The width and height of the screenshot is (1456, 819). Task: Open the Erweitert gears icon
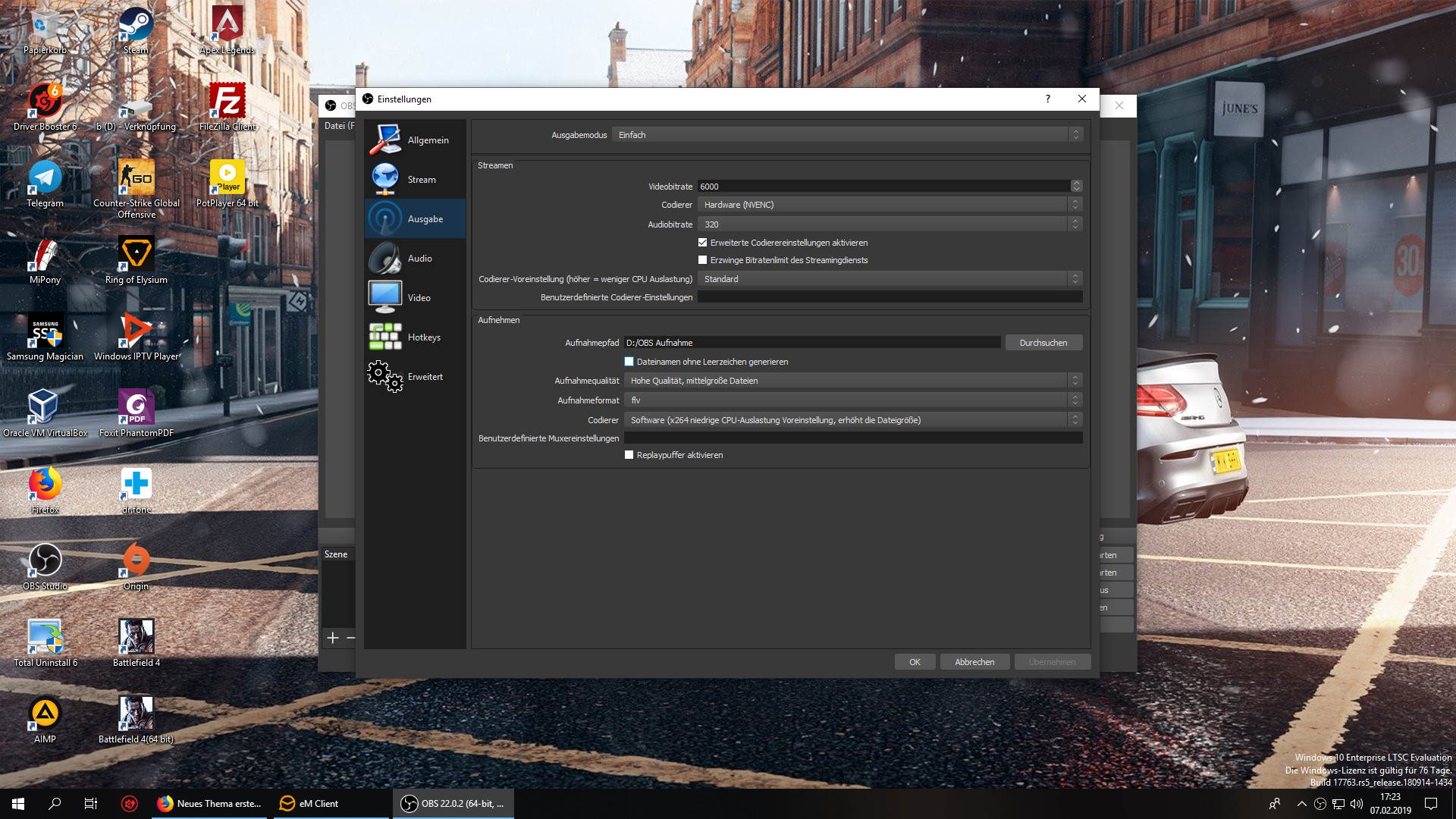click(x=385, y=376)
